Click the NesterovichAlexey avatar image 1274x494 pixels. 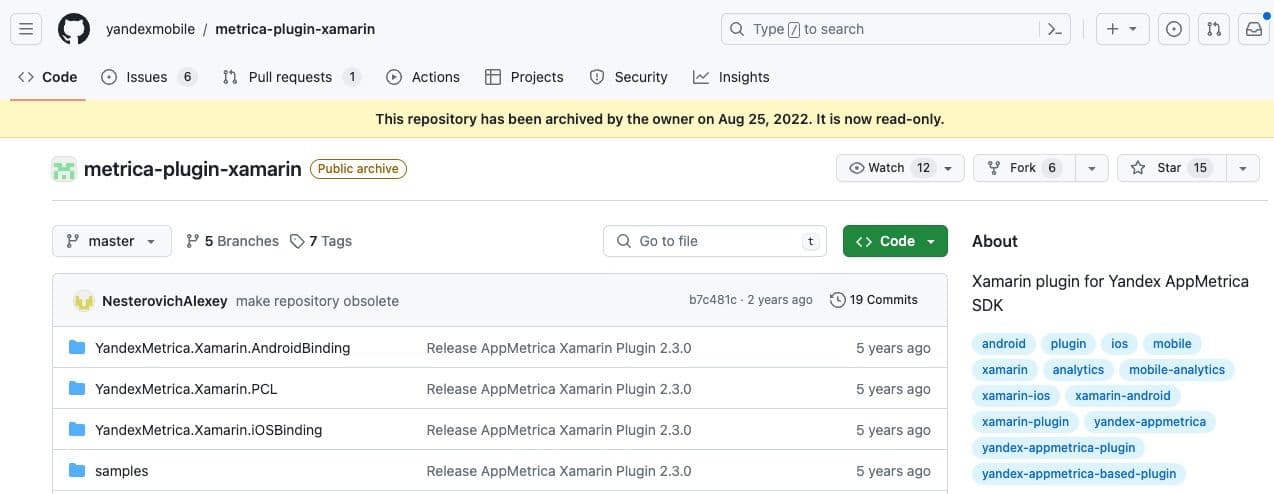click(x=84, y=301)
